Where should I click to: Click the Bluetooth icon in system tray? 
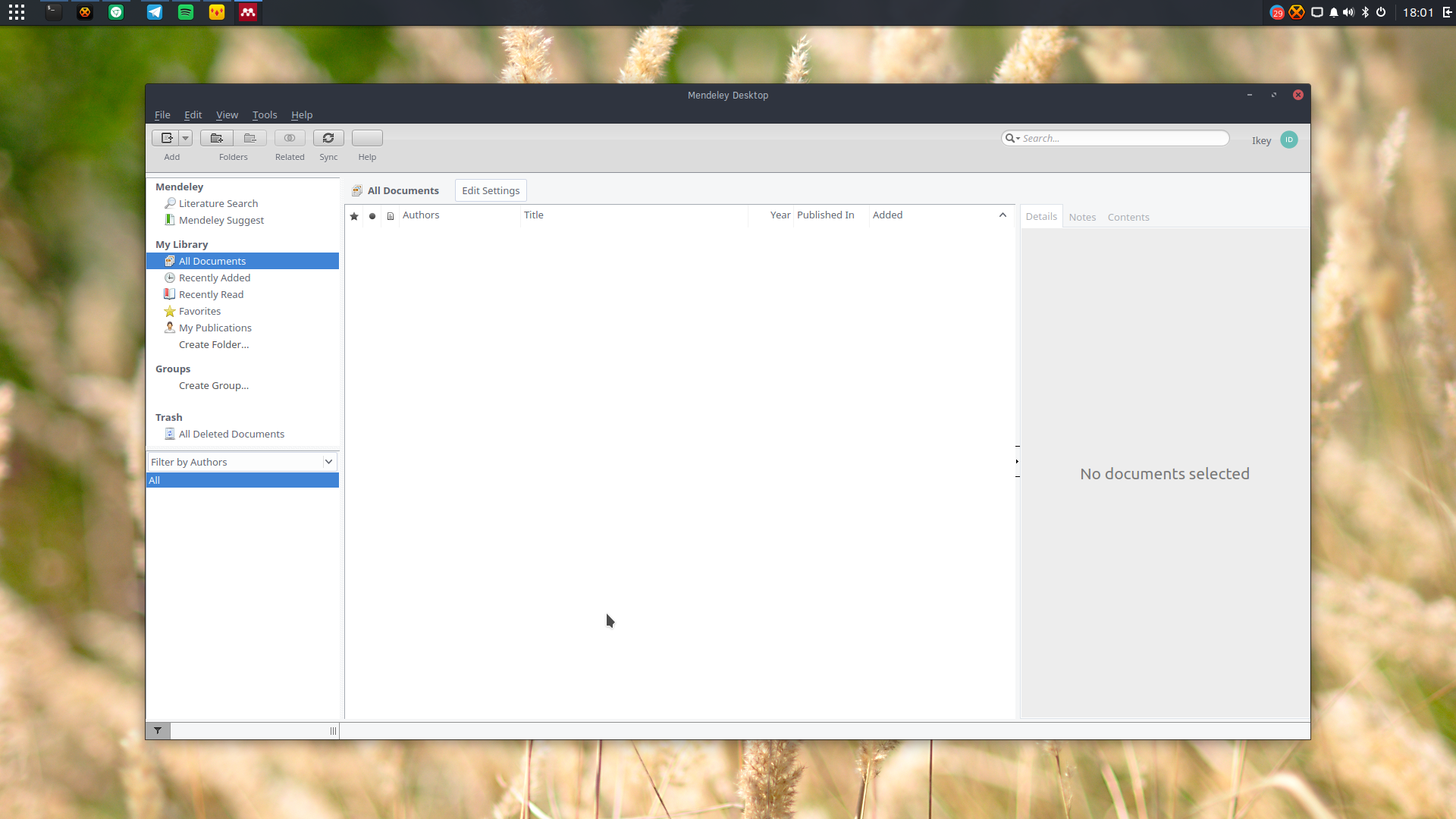(1365, 12)
